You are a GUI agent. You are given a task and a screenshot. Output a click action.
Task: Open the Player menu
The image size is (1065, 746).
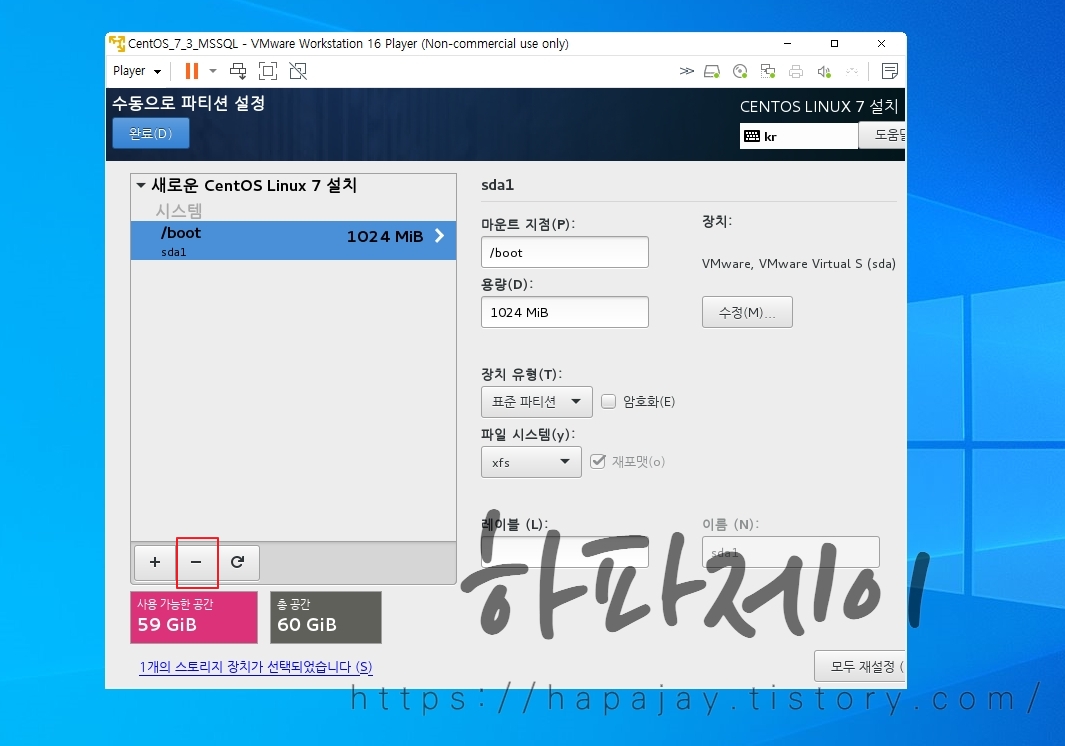click(x=137, y=71)
